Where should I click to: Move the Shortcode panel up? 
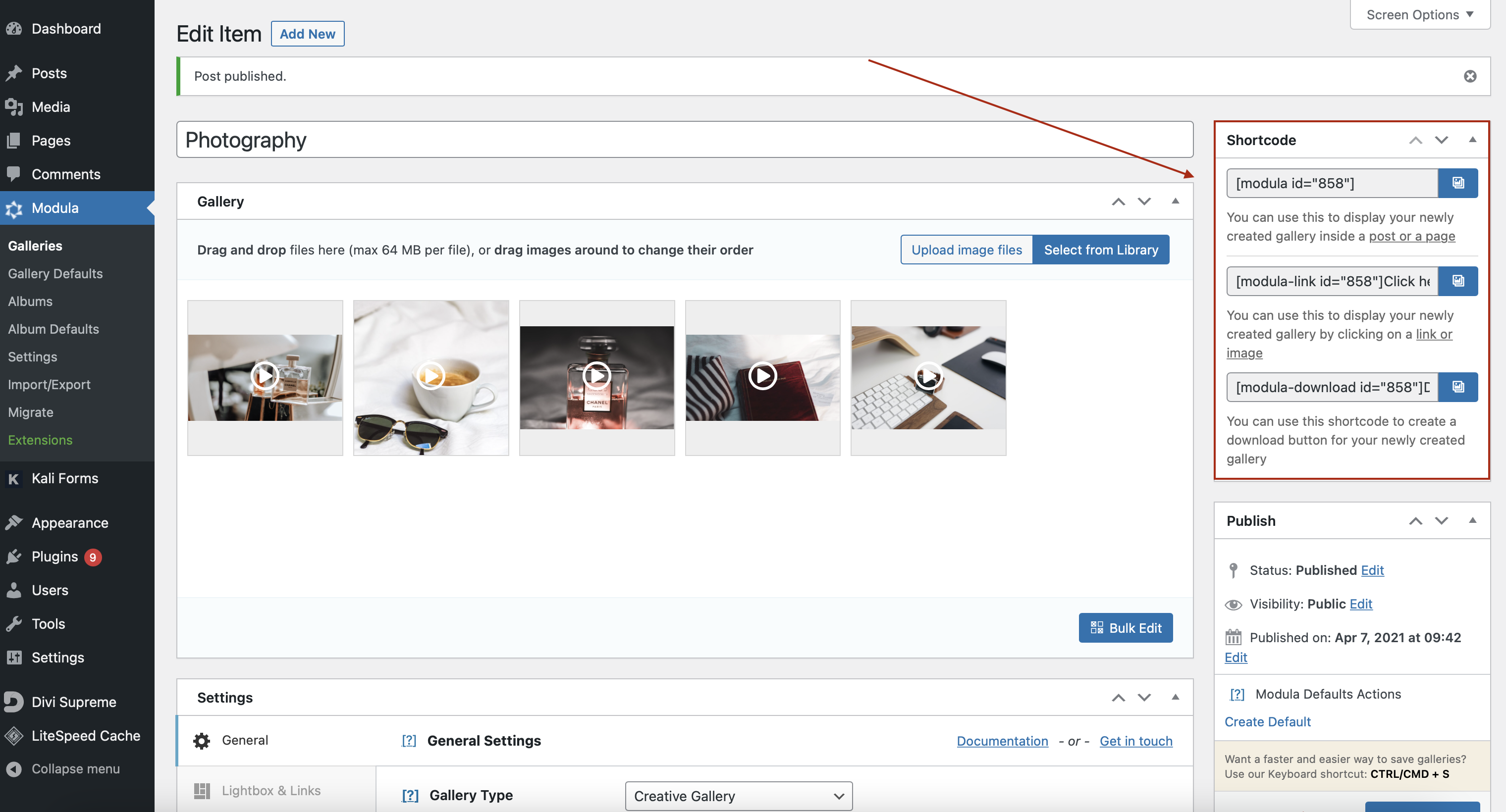(1415, 140)
